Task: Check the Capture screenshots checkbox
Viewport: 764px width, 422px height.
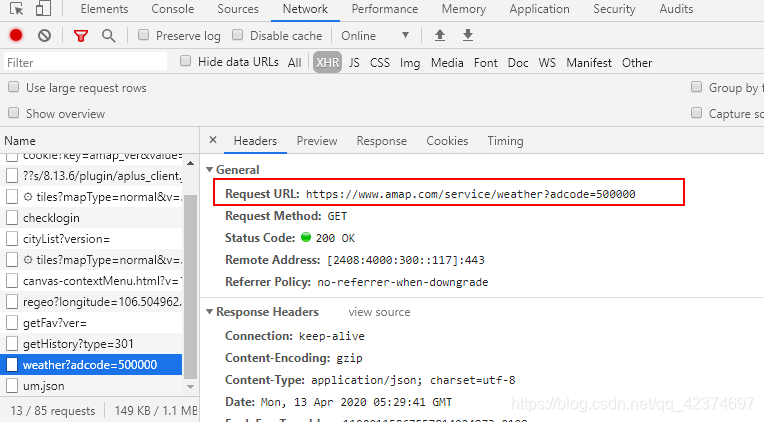Action: [697, 113]
